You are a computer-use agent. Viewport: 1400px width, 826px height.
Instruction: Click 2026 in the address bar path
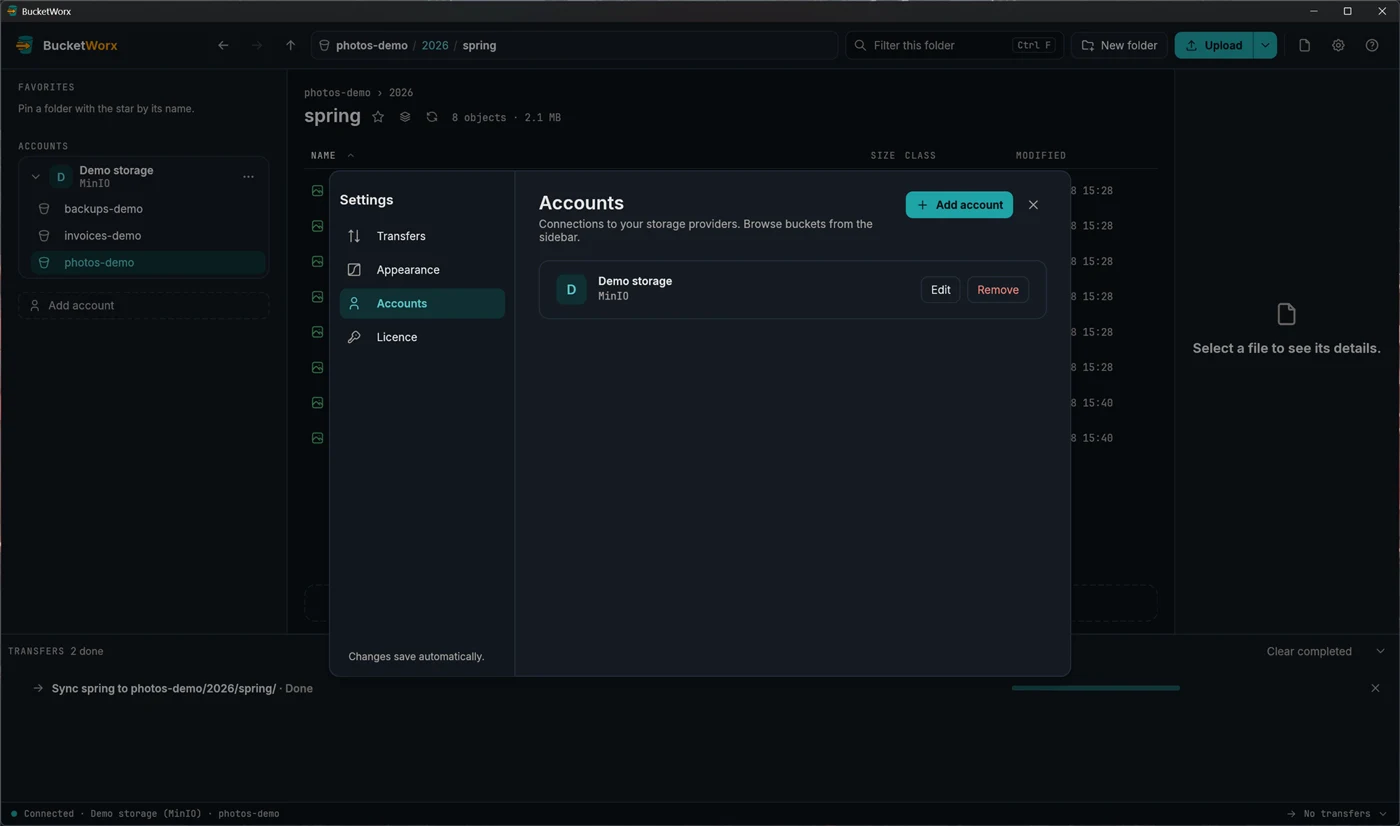[x=435, y=45]
